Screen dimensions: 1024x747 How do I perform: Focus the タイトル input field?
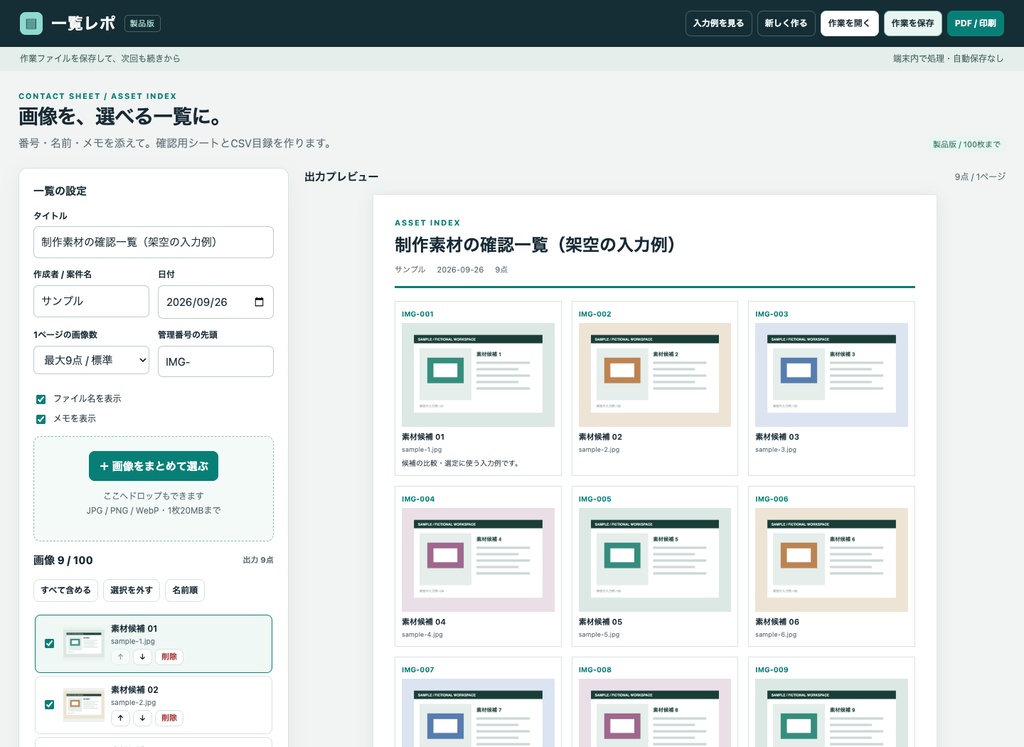coord(153,242)
